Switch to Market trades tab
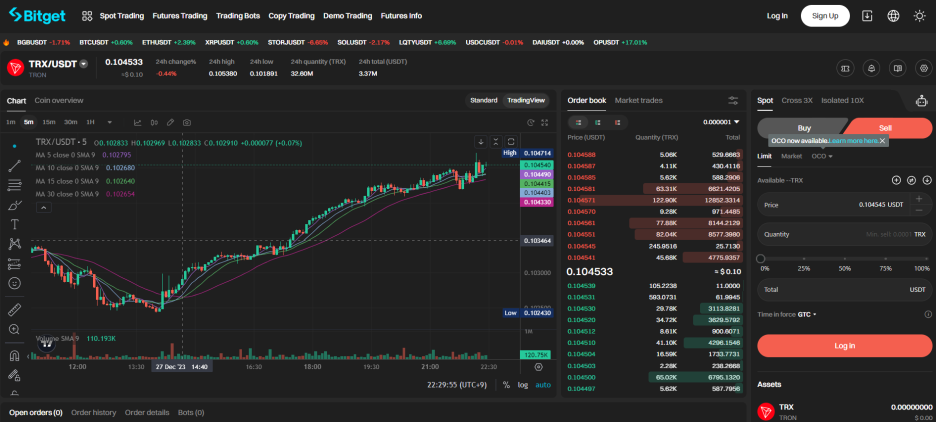The width and height of the screenshot is (936, 422). (x=638, y=100)
